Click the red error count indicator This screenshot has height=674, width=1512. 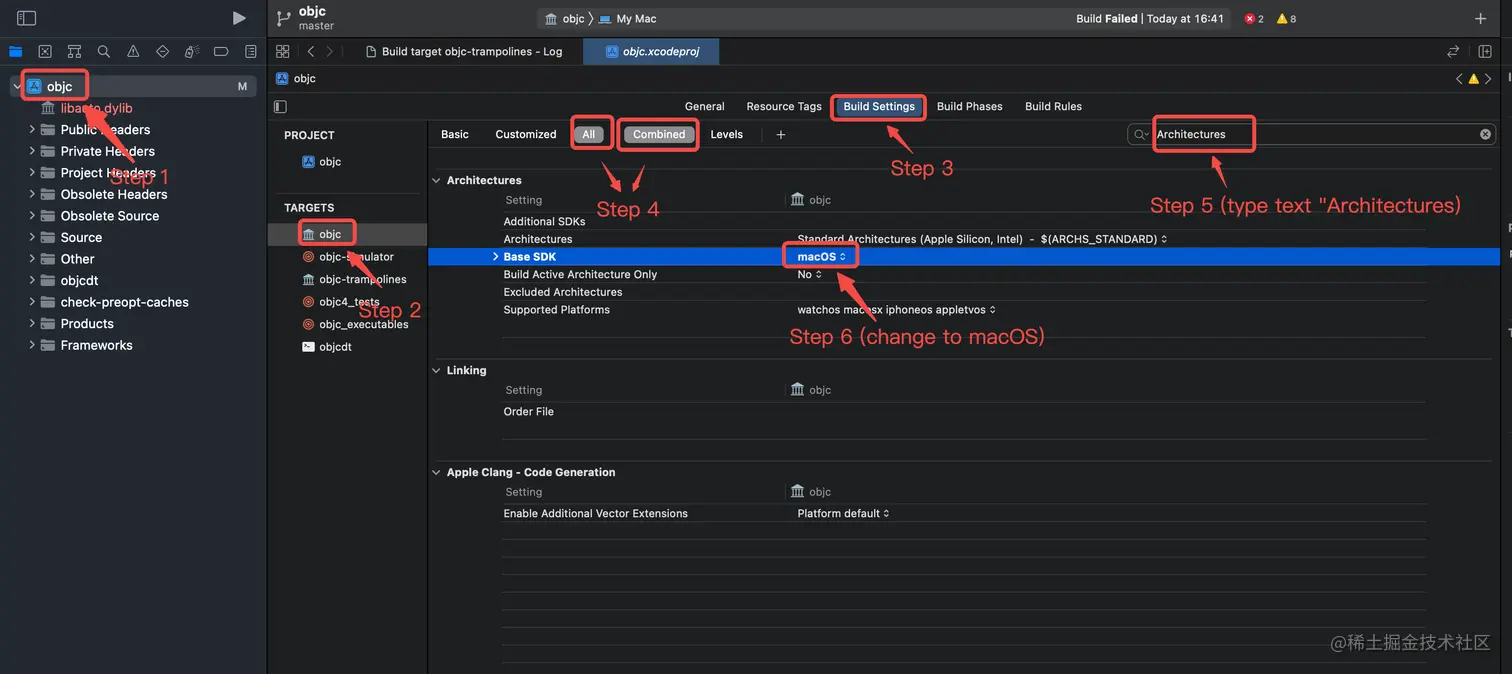point(1254,19)
